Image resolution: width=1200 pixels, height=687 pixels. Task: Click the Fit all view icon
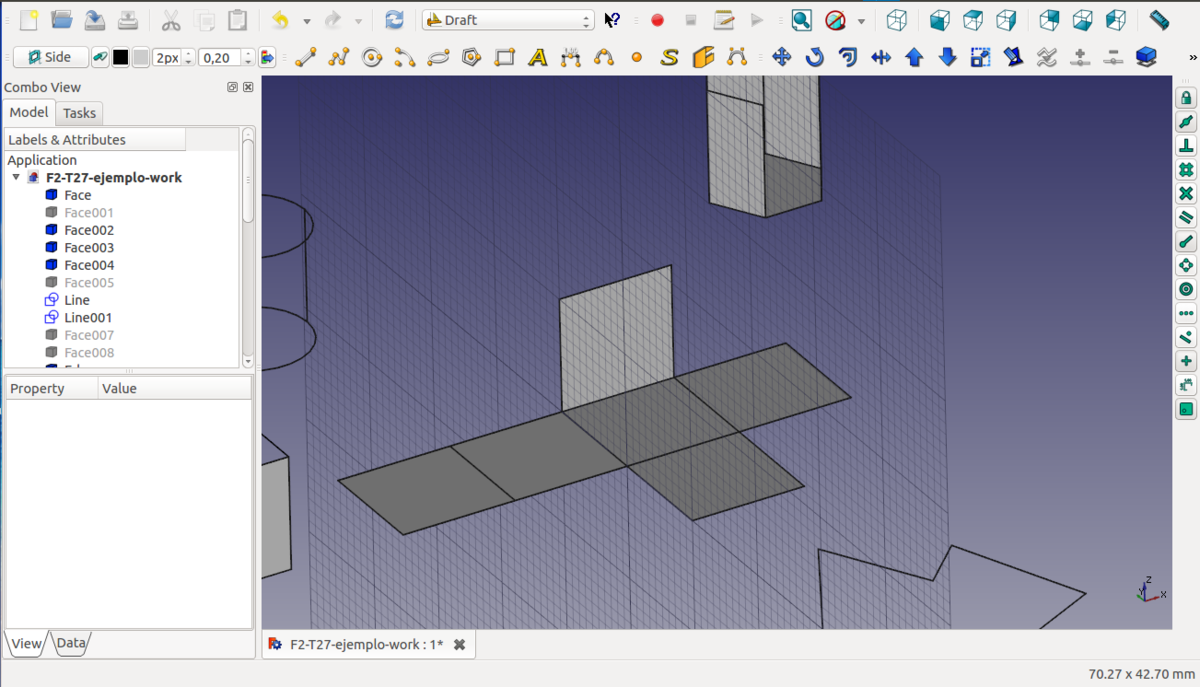tap(801, 20)
